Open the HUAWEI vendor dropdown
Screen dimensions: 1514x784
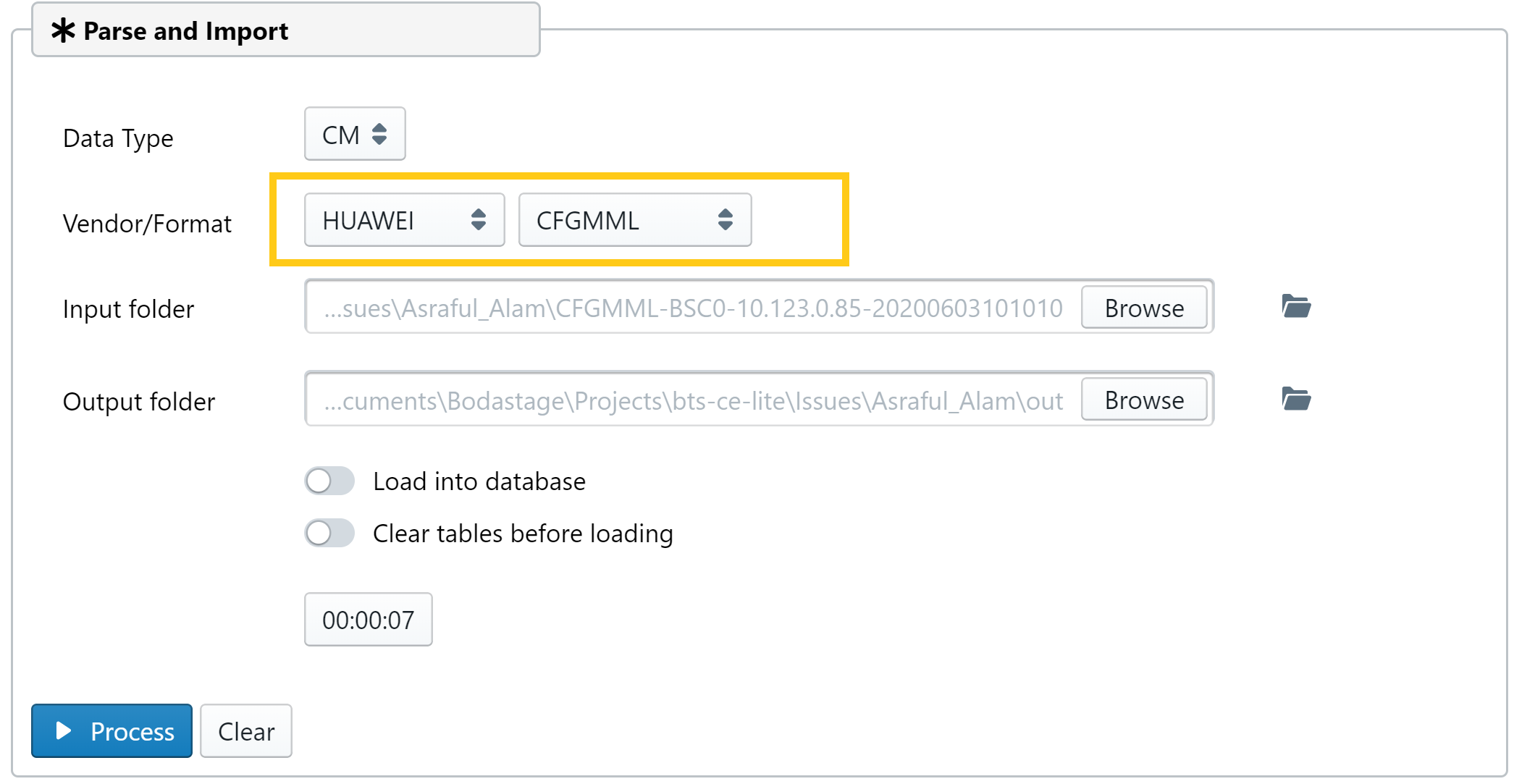click(x=404, y=219)
